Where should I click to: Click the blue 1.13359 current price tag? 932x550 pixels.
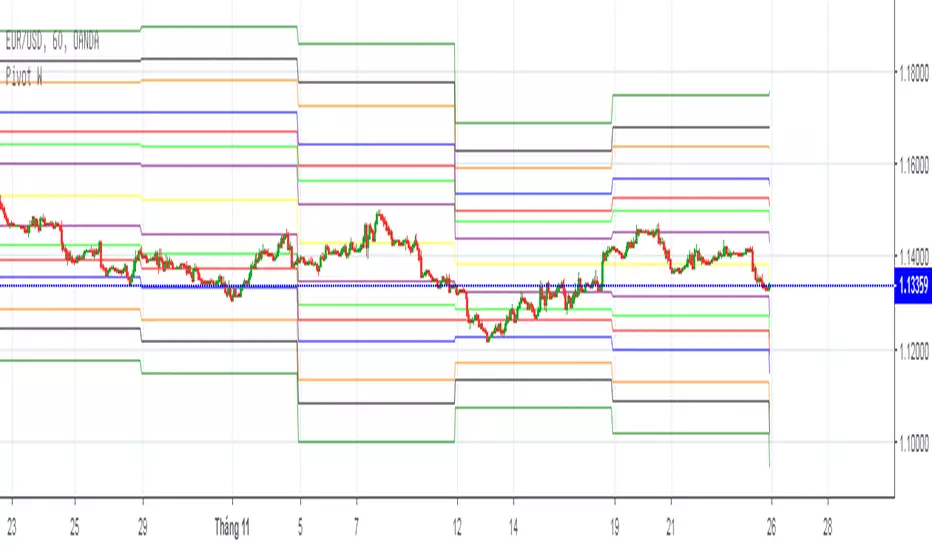pos(912,286)
